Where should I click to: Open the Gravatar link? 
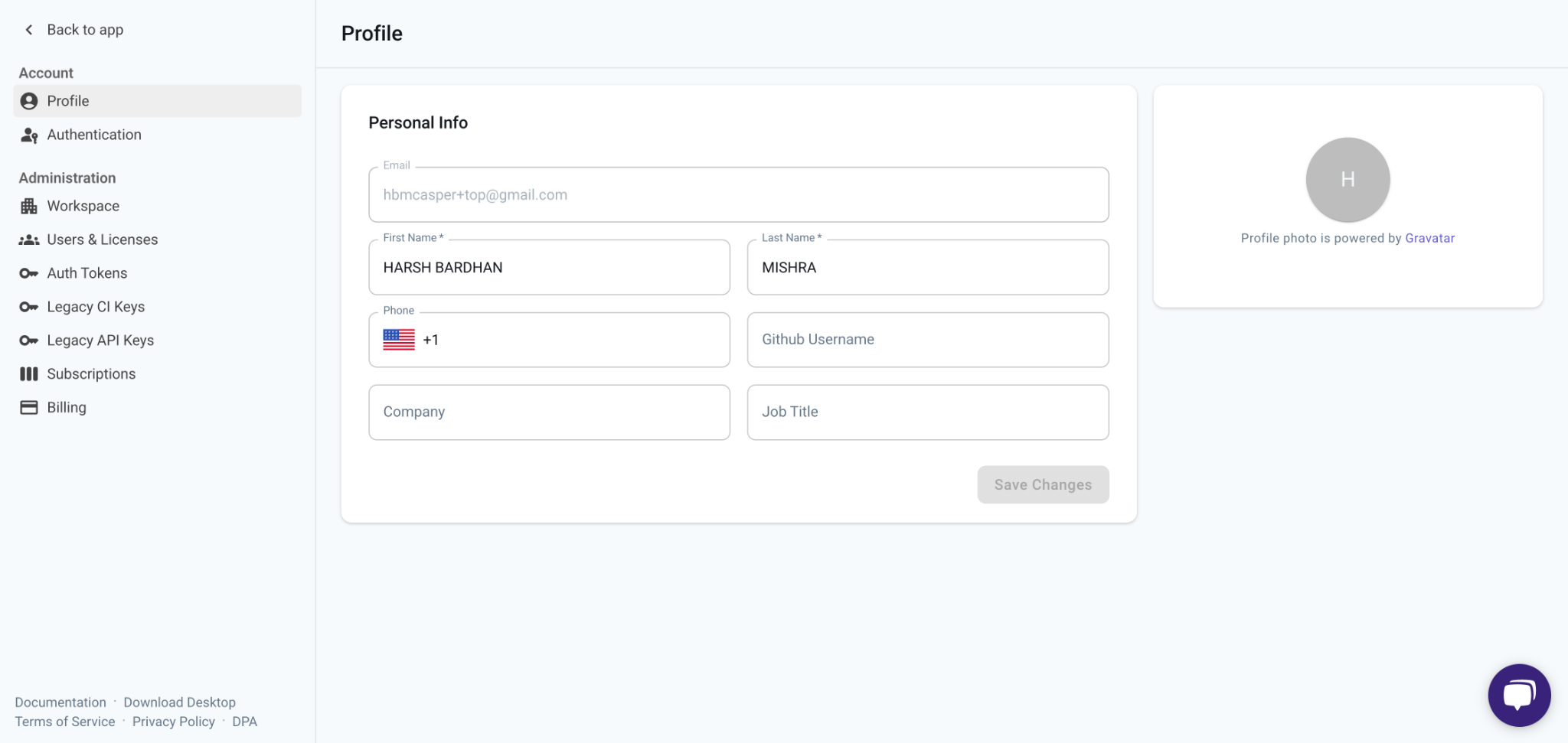point(1430,238)
